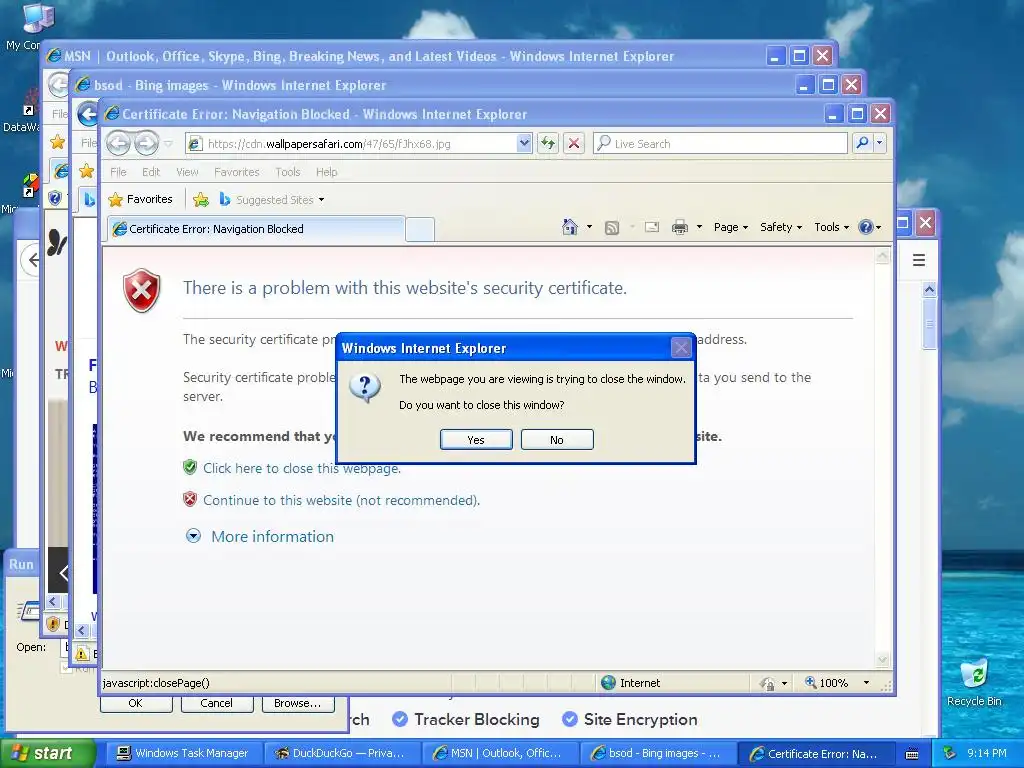Click 'Continue to this website (not recommended)' link
This screenshot has height=768, width=1024.
342,500
